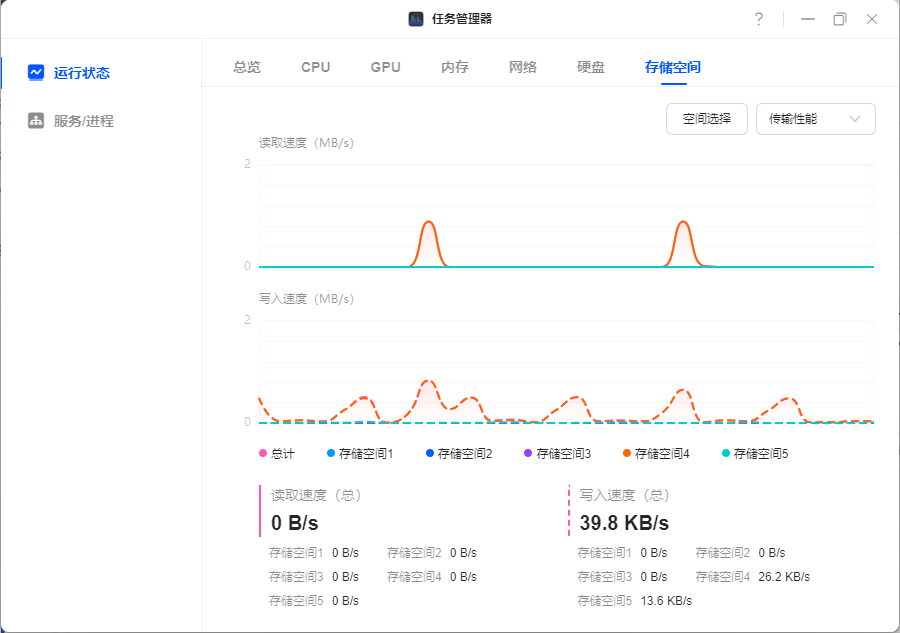Toggle the 总计 pink legend dot
The image size is (900, 633).
pos(263,453)
